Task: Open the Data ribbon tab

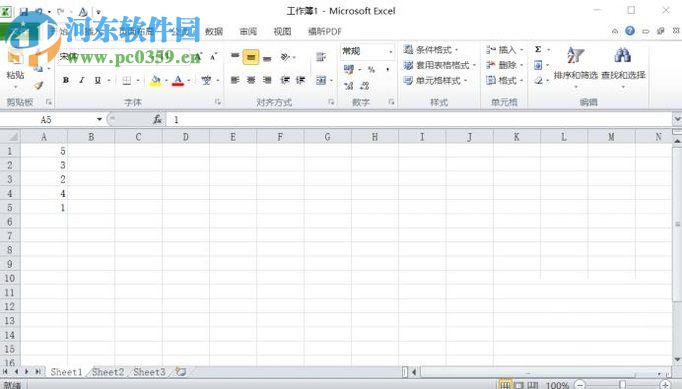Action: tap(214, 31)
